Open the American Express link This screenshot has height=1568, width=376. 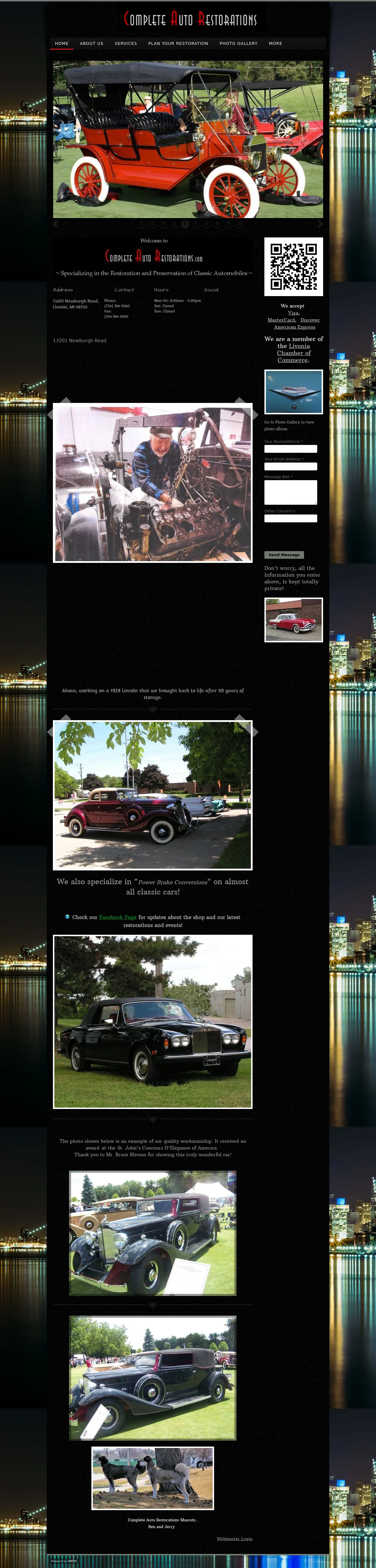(x=294, y=328)
